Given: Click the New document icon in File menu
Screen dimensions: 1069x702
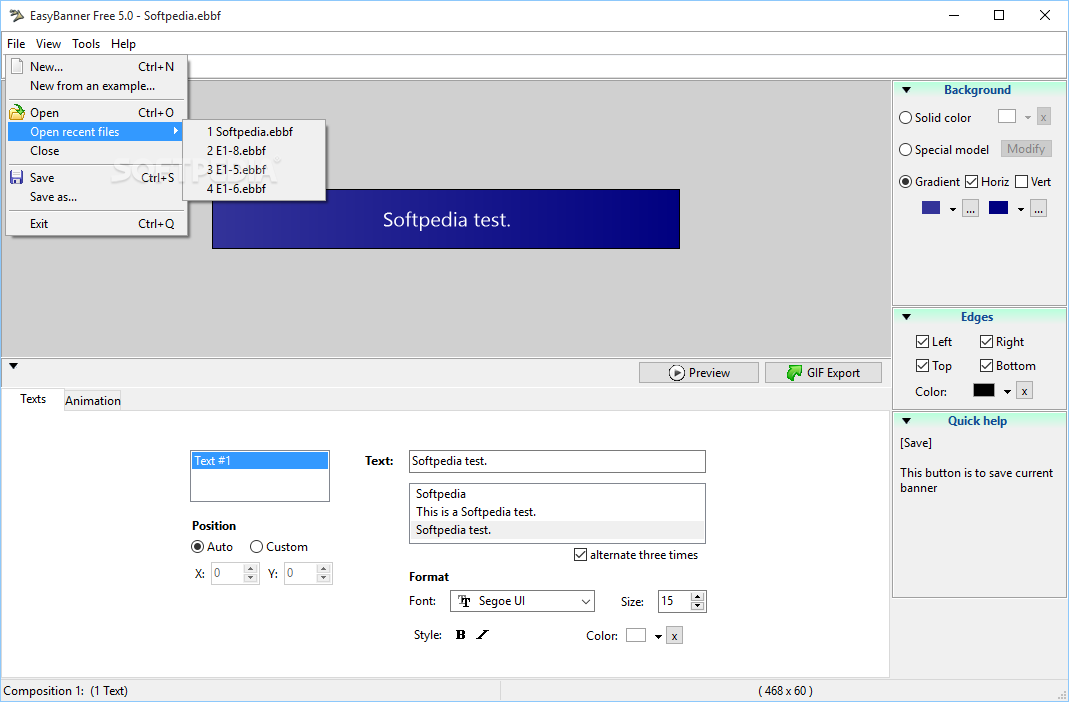Looking at the screenshot, I should (x=17, y=67).
